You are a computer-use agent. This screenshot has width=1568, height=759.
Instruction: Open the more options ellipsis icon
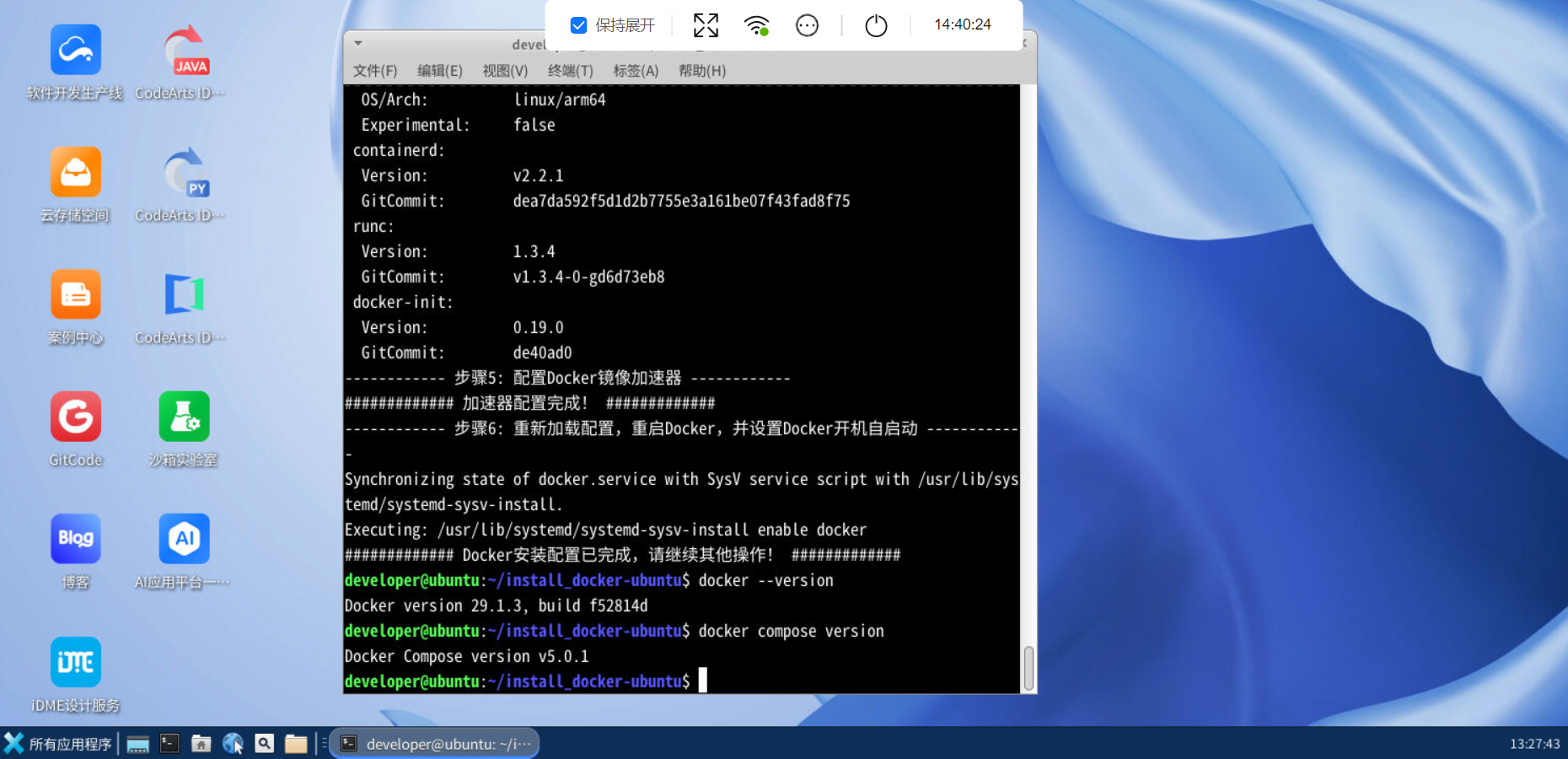click(x=807, y=25)
